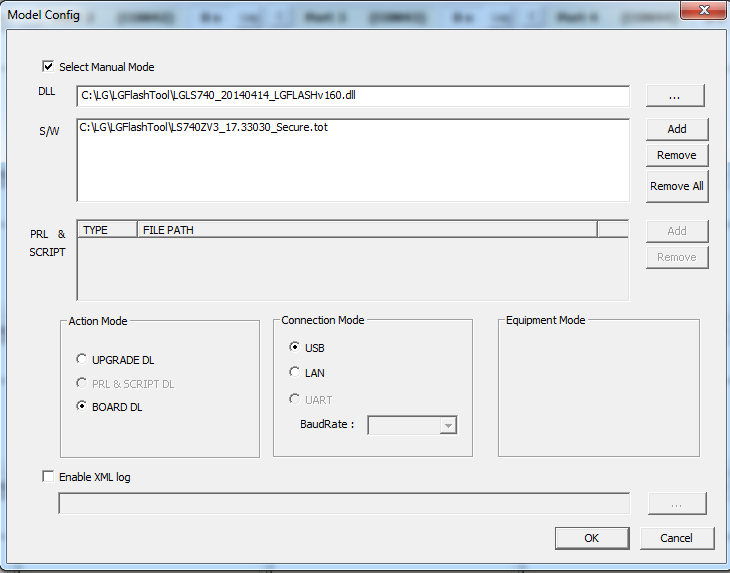Cancel the Model Config dialog
This screenshot has height=573, width=730.
point(677,538)
